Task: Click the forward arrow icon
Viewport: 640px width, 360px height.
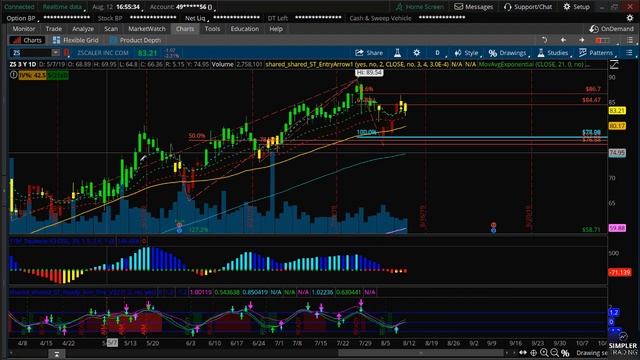Action: pyautogui.click(x=581, y=40)
